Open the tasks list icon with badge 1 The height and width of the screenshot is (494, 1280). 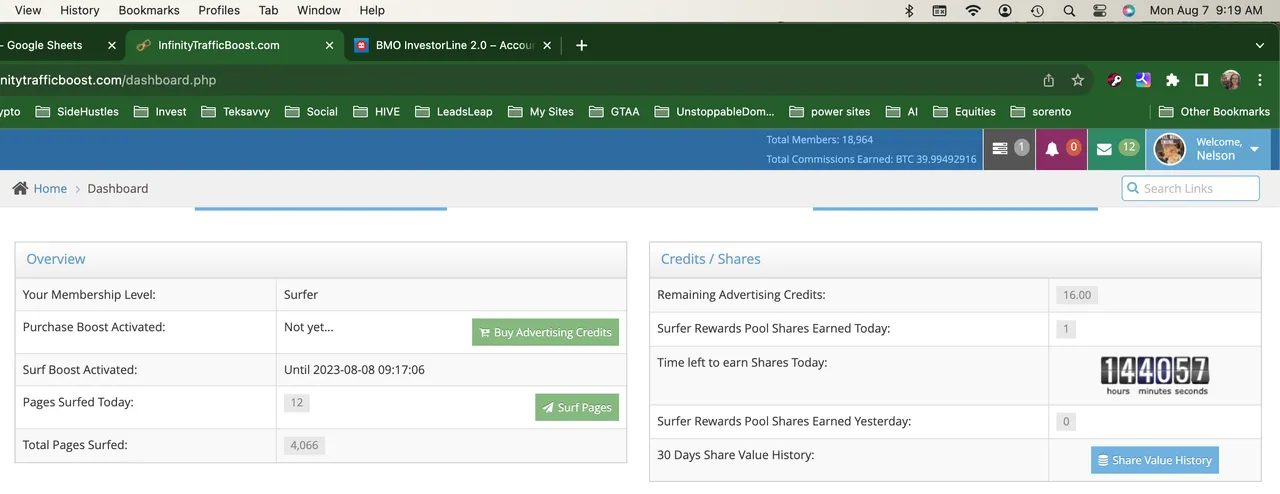tap(1009, 149)
